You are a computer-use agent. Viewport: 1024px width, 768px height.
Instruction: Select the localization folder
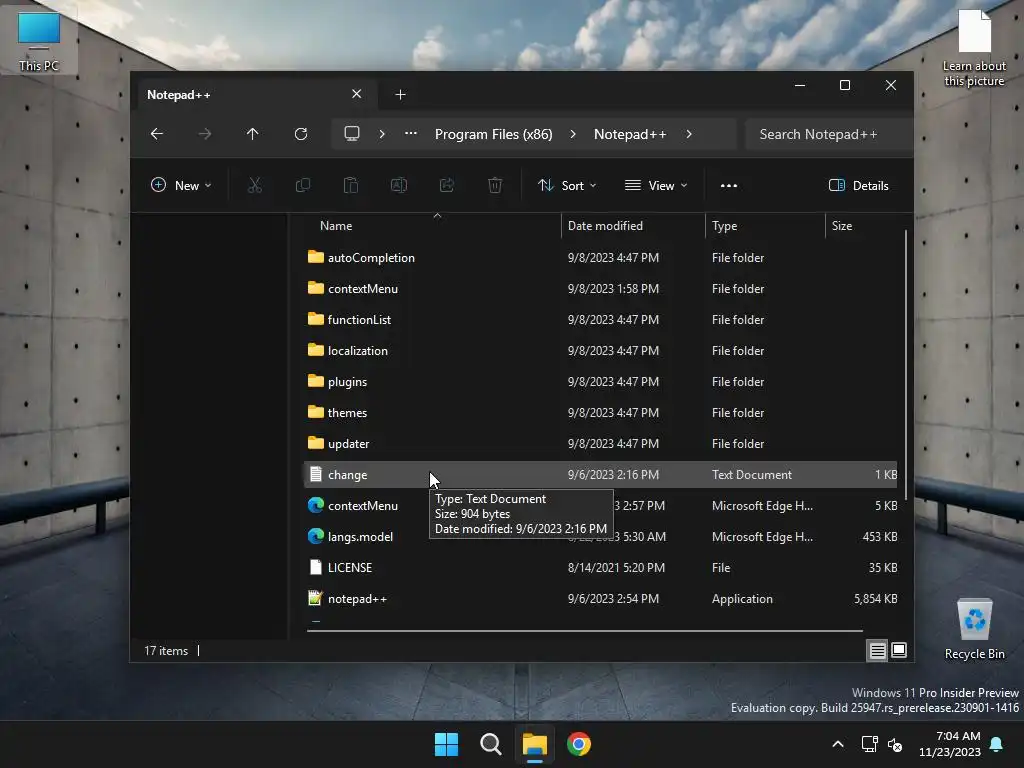(600, 351)
